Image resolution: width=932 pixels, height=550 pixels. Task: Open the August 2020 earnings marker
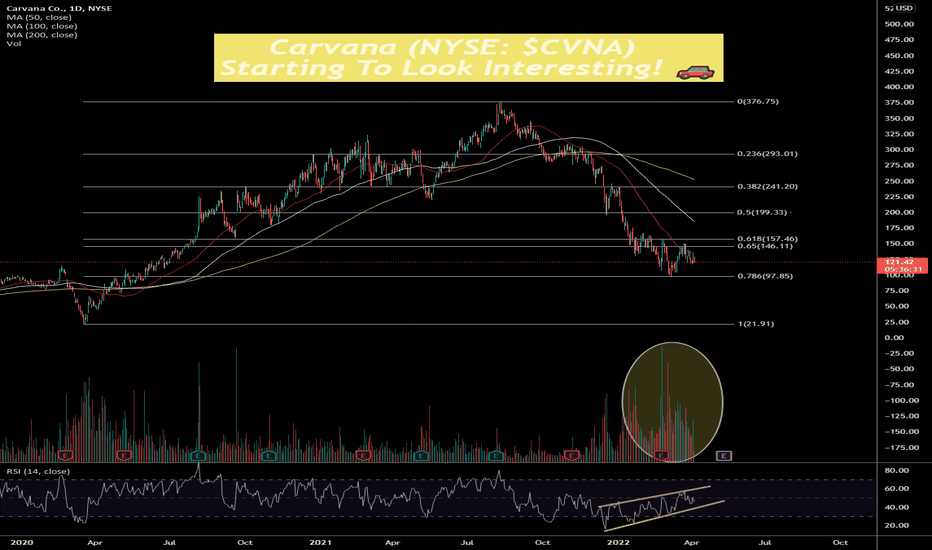click(198, 455)
